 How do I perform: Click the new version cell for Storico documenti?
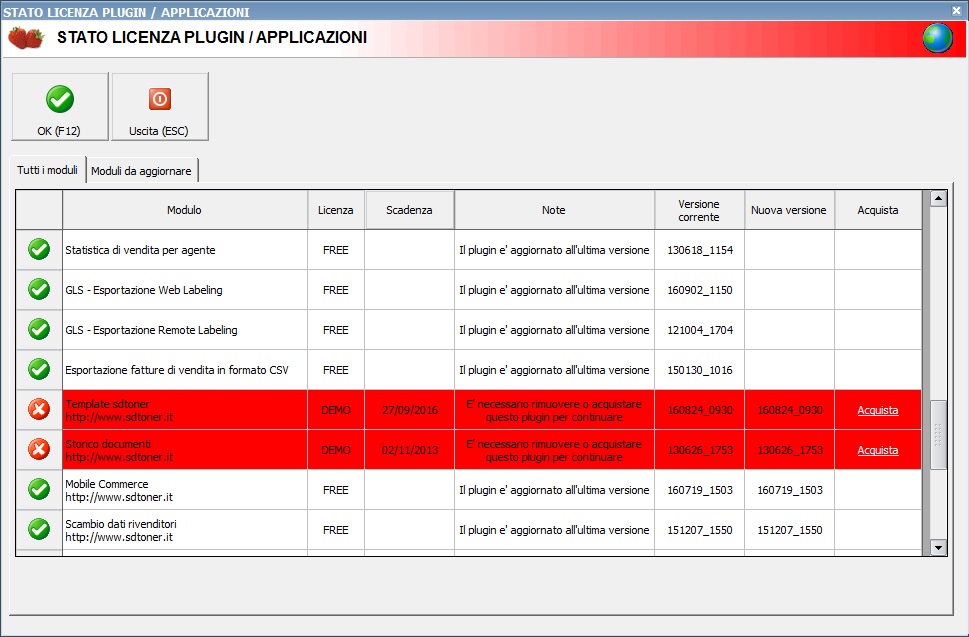click(790, 450)
